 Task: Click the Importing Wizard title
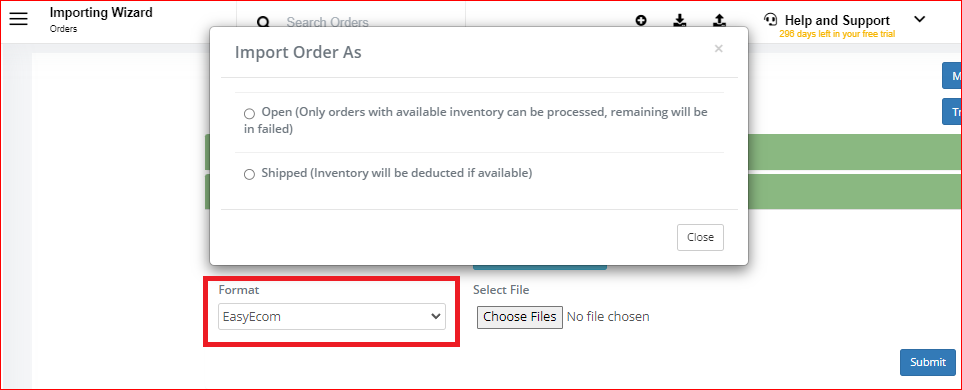(x=101, y=12)
